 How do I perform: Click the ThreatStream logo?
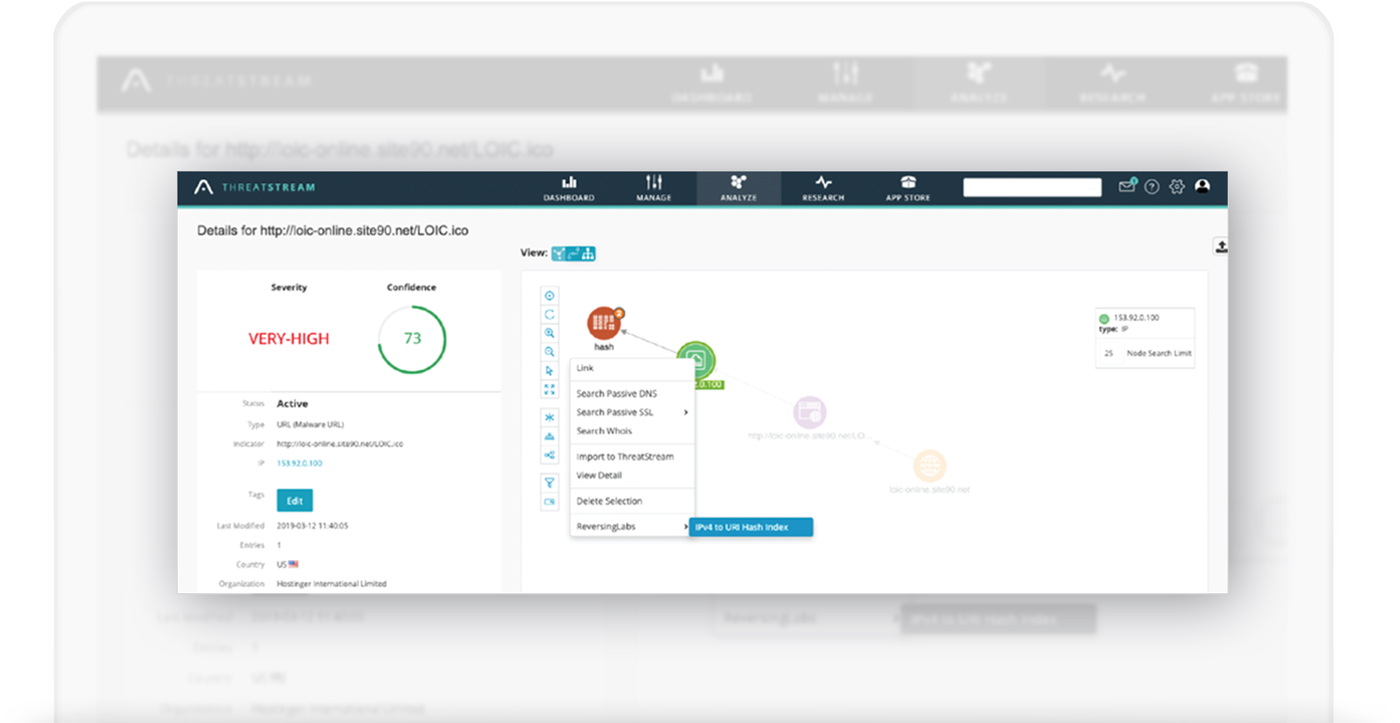[253, 187]
